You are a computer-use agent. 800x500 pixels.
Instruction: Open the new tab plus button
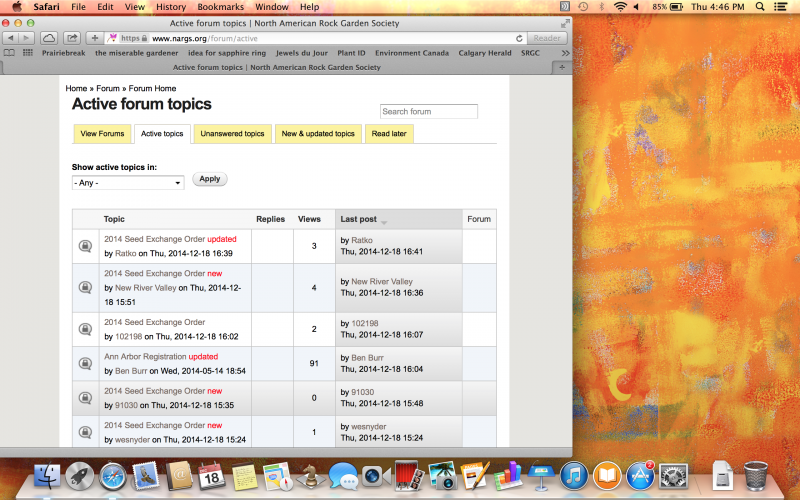(x=563, y=68)
